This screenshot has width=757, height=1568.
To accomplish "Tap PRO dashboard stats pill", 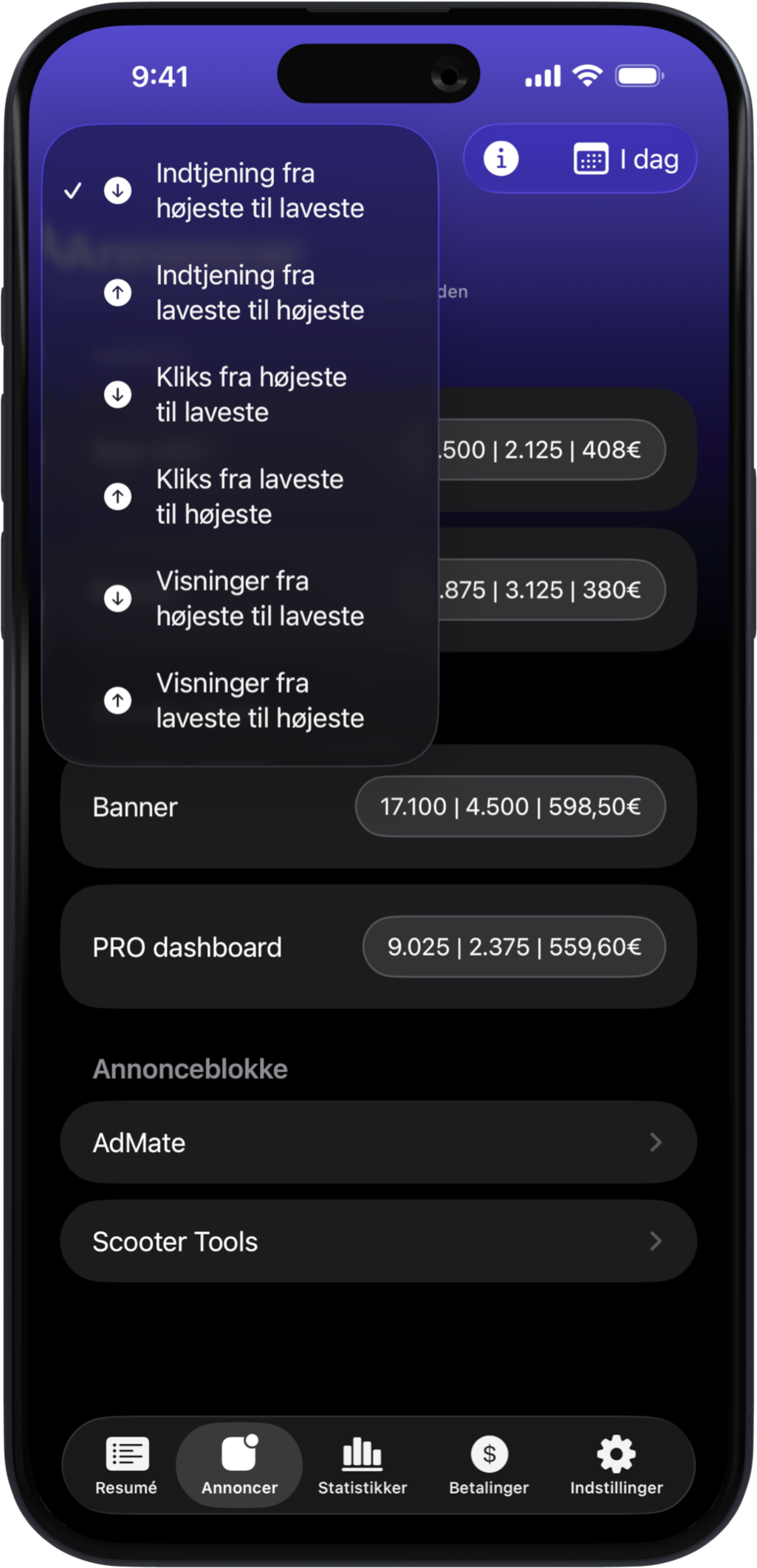I will pos(514,947).
